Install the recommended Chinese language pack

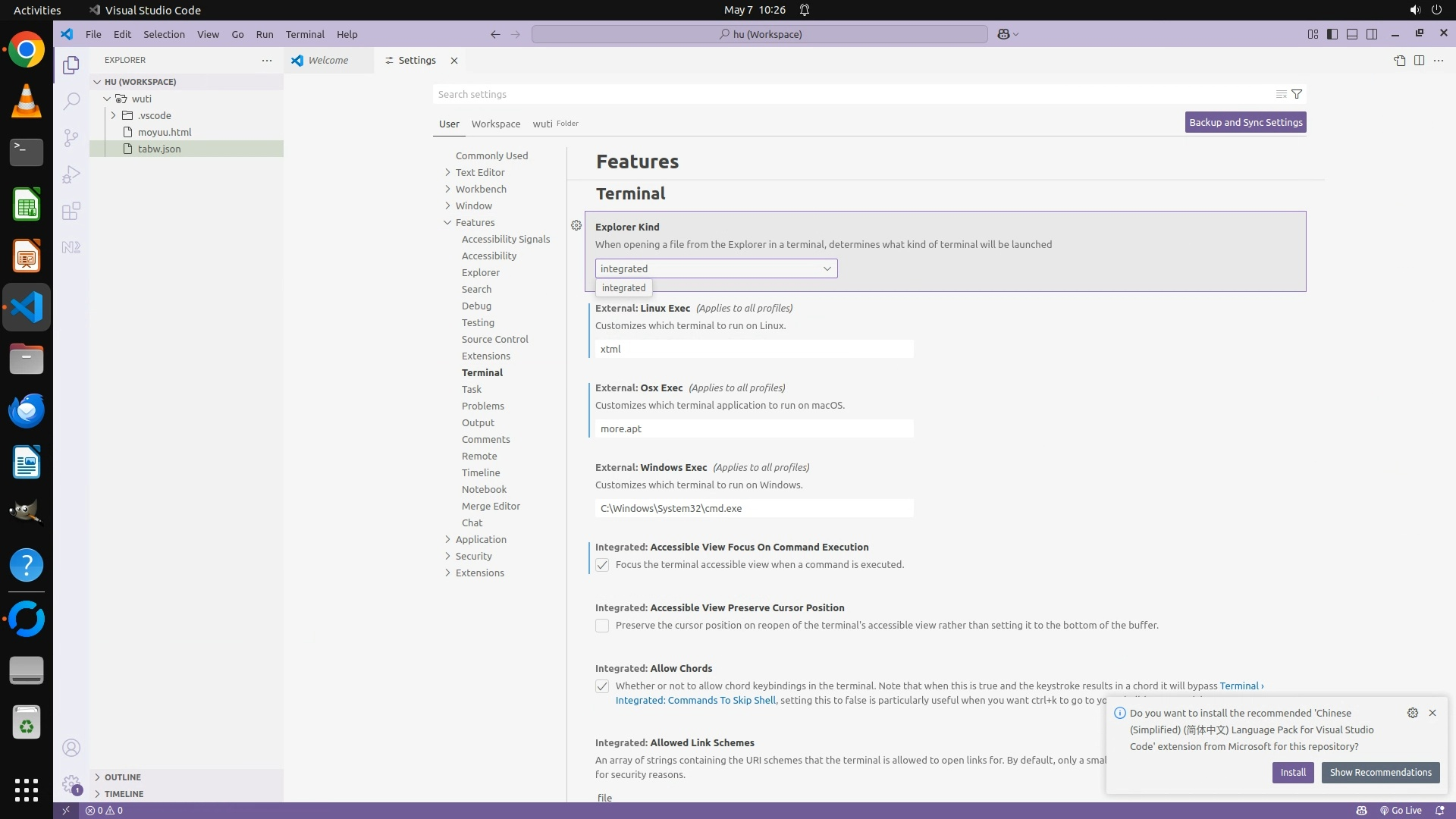point(1292,772)
